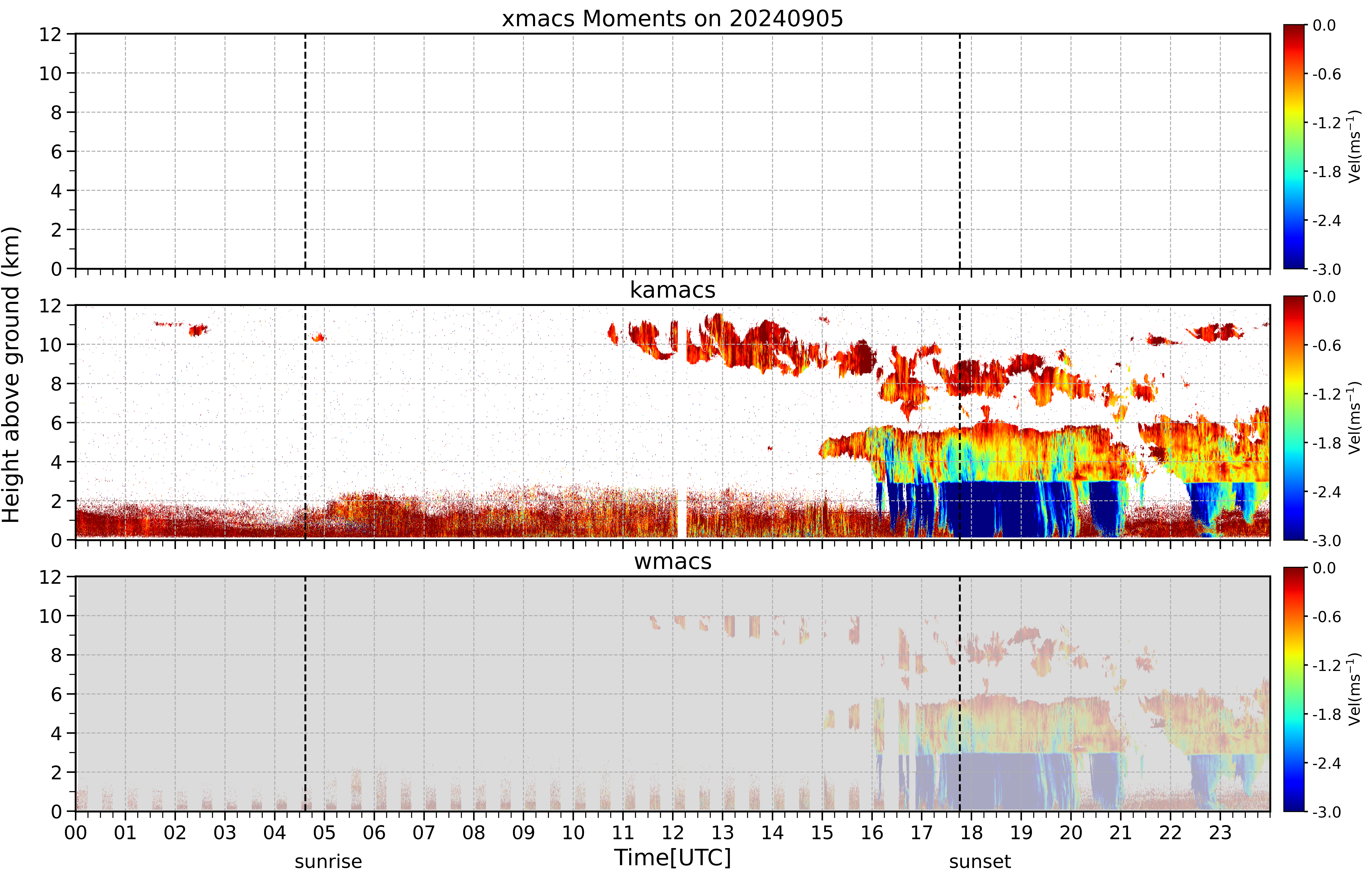Click the '-1.2' label on kamacs colorbar
The height and width of the screenshot is (881, 1372).
pos(1327,394)
